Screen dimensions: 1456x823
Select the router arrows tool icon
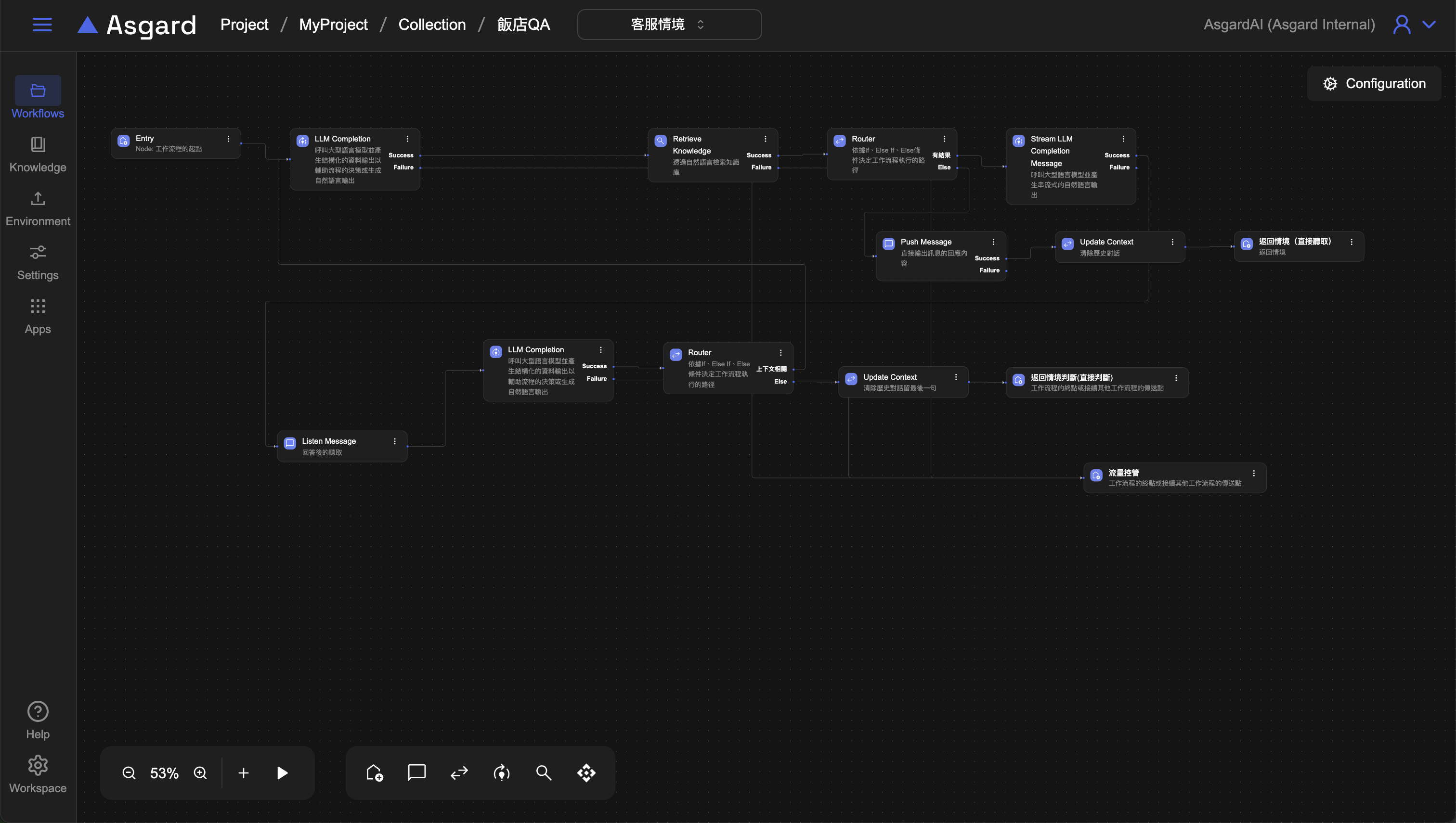point(459,772)
